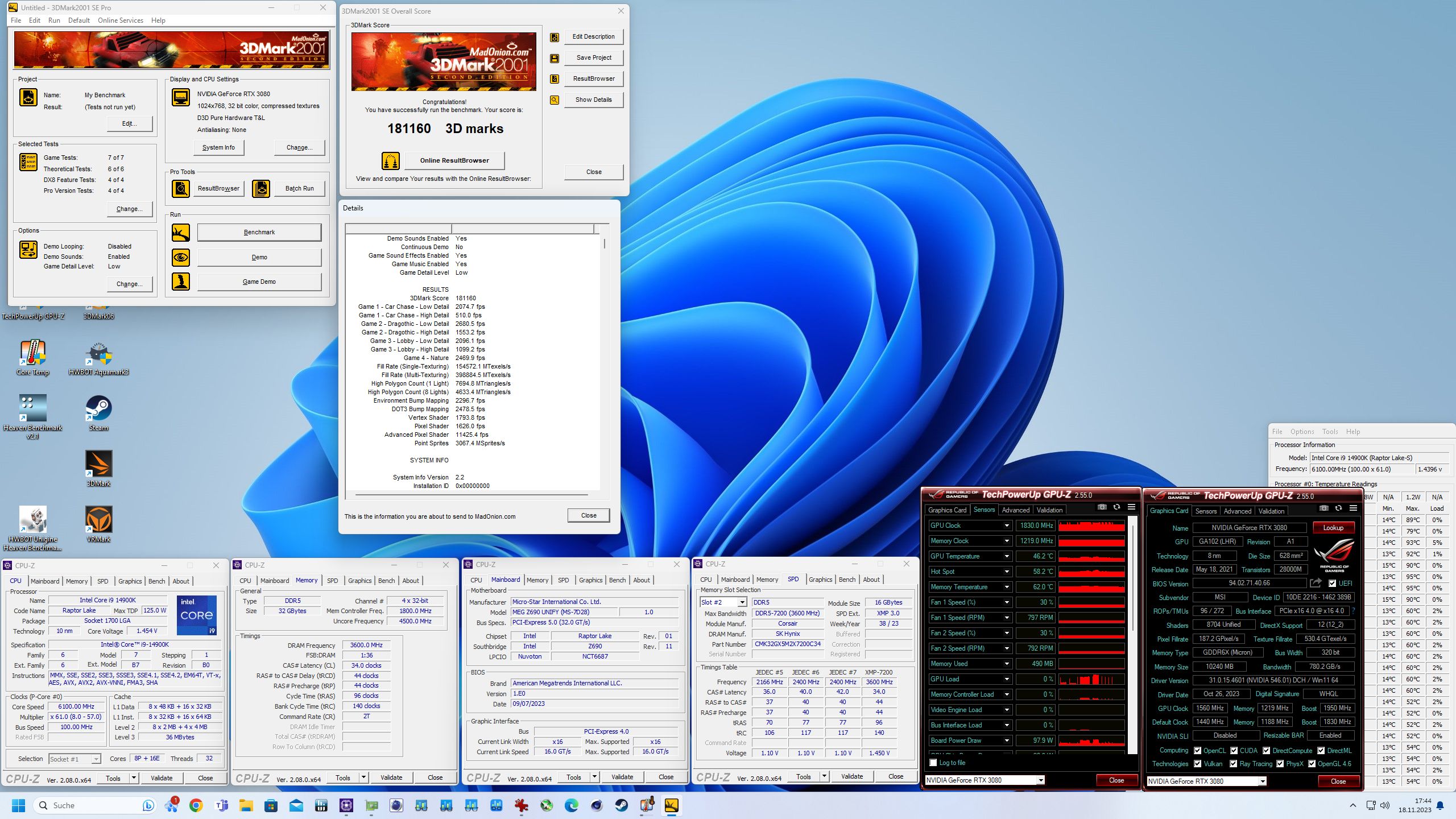The width and height of the screenshot is (1456, 819).
Task: Open Heaven Benchmark v2.1 desktop shortcut
Action: coord(32,417)
